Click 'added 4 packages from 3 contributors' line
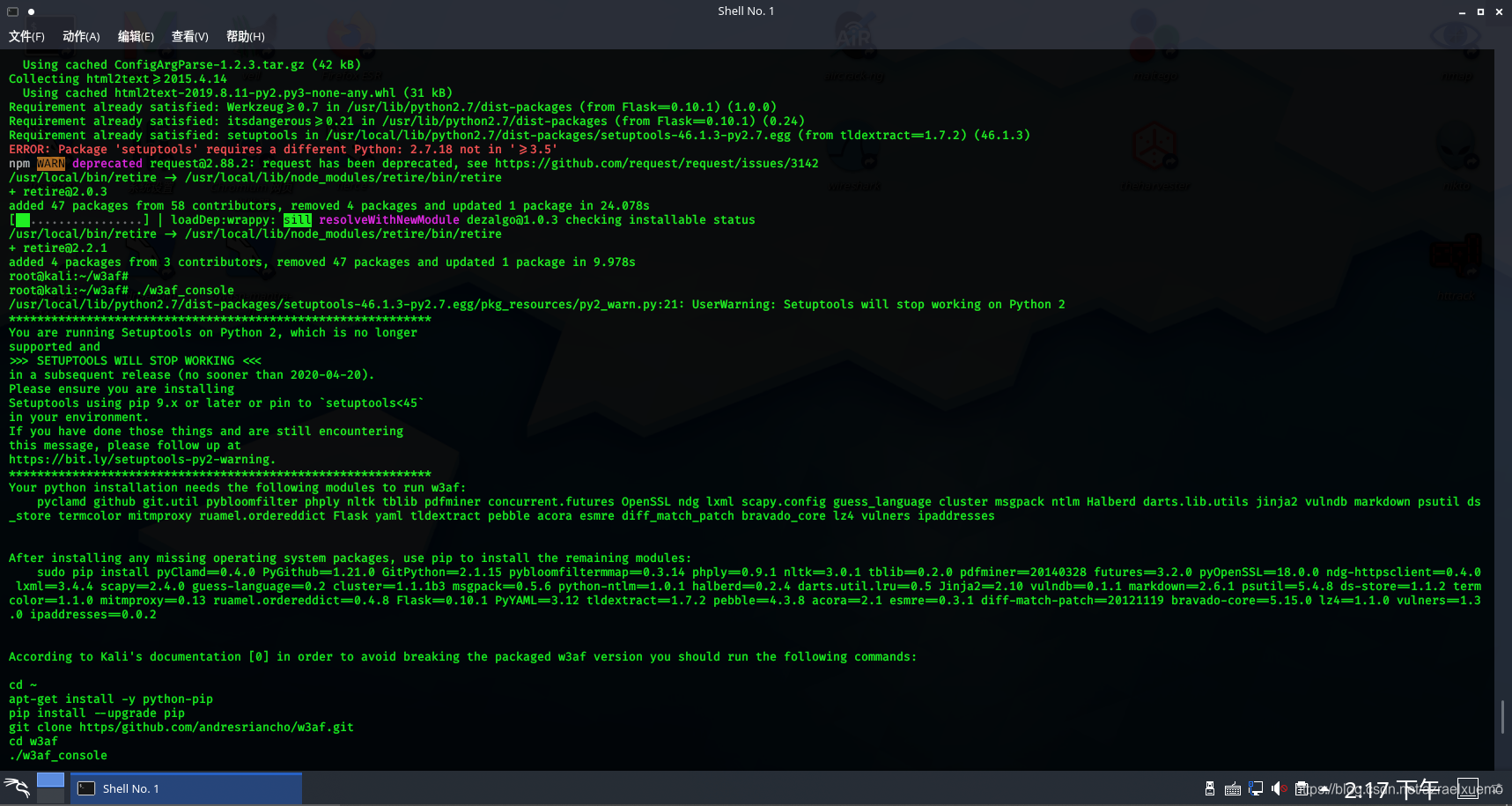 [322, 262]
